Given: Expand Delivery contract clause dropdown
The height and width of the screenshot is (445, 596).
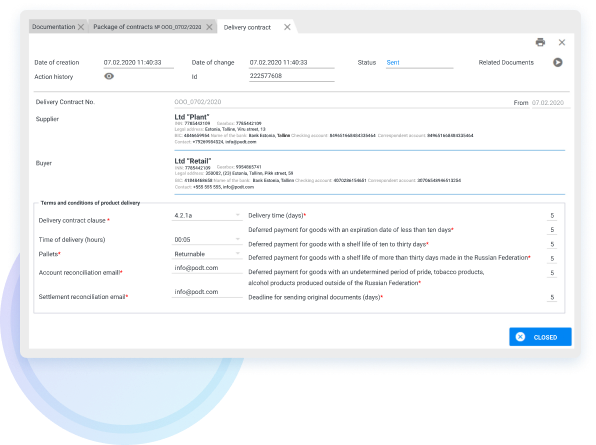Looking at the screenshot, I should tap(238, 215).
